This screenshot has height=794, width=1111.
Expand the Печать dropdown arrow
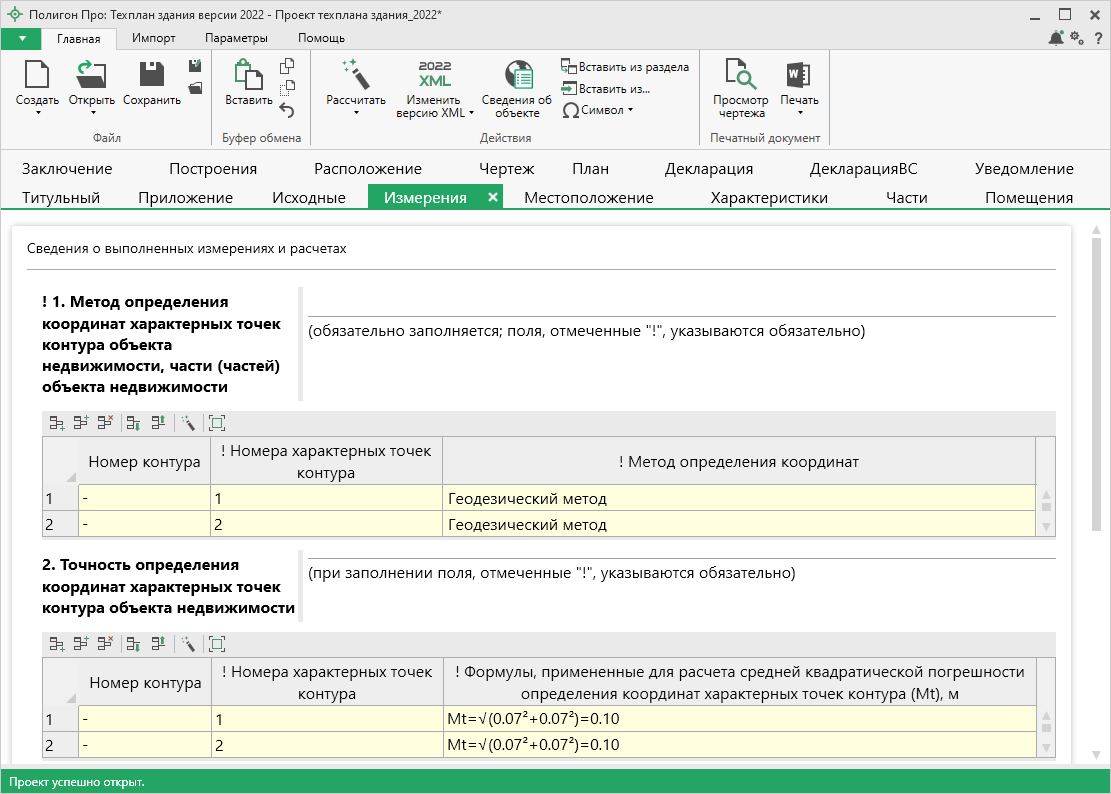[x=799, y=112]
